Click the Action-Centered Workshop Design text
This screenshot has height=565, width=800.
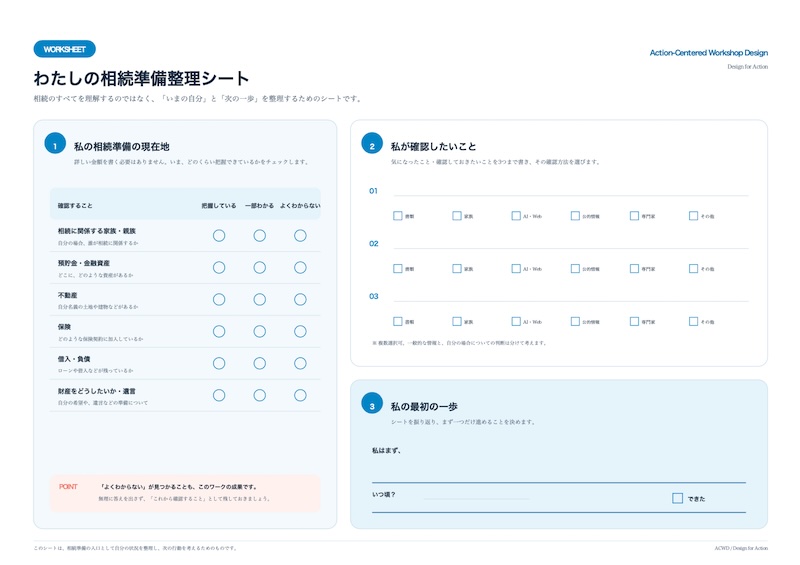[709, 53]
